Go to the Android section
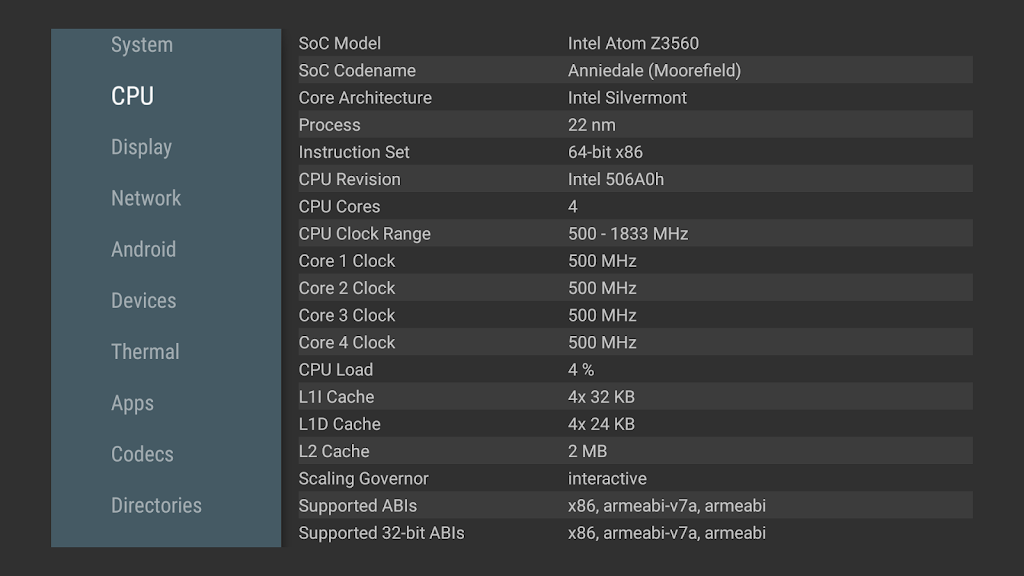The height and width of the screenshot is (576, 1024). (x=143, y=249)
